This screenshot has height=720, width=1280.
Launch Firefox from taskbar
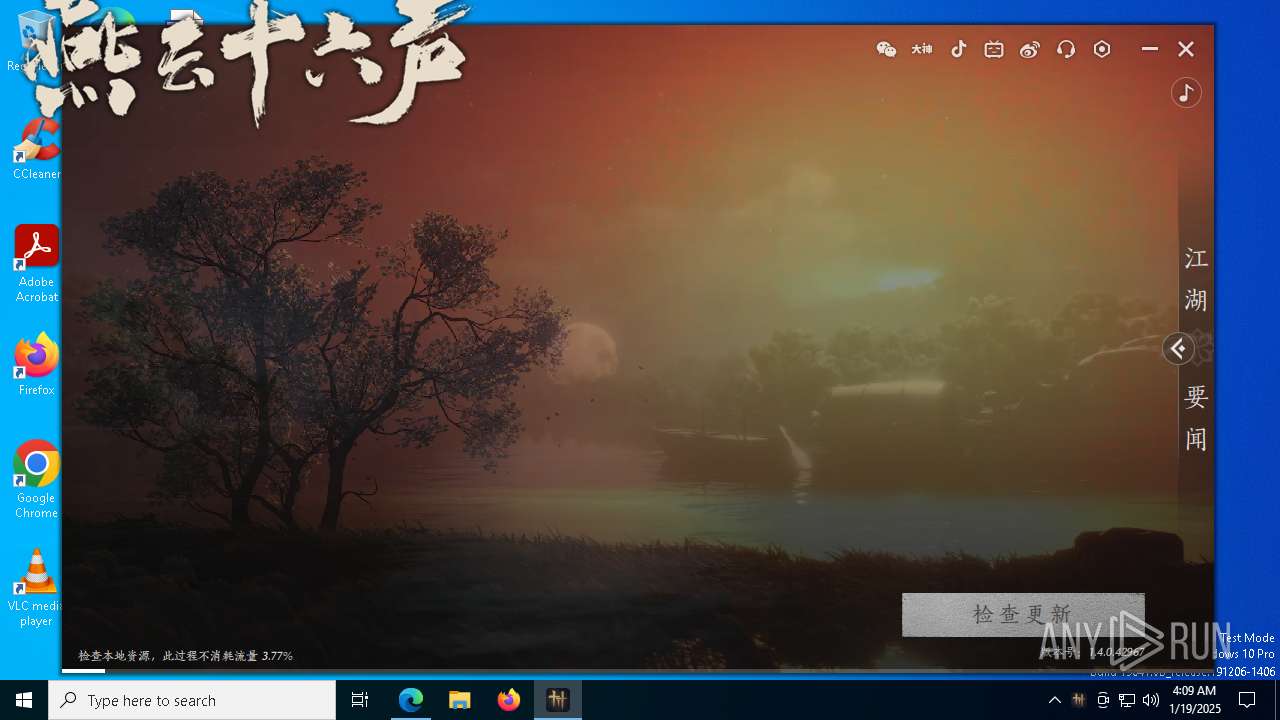[x=509, y=700]
